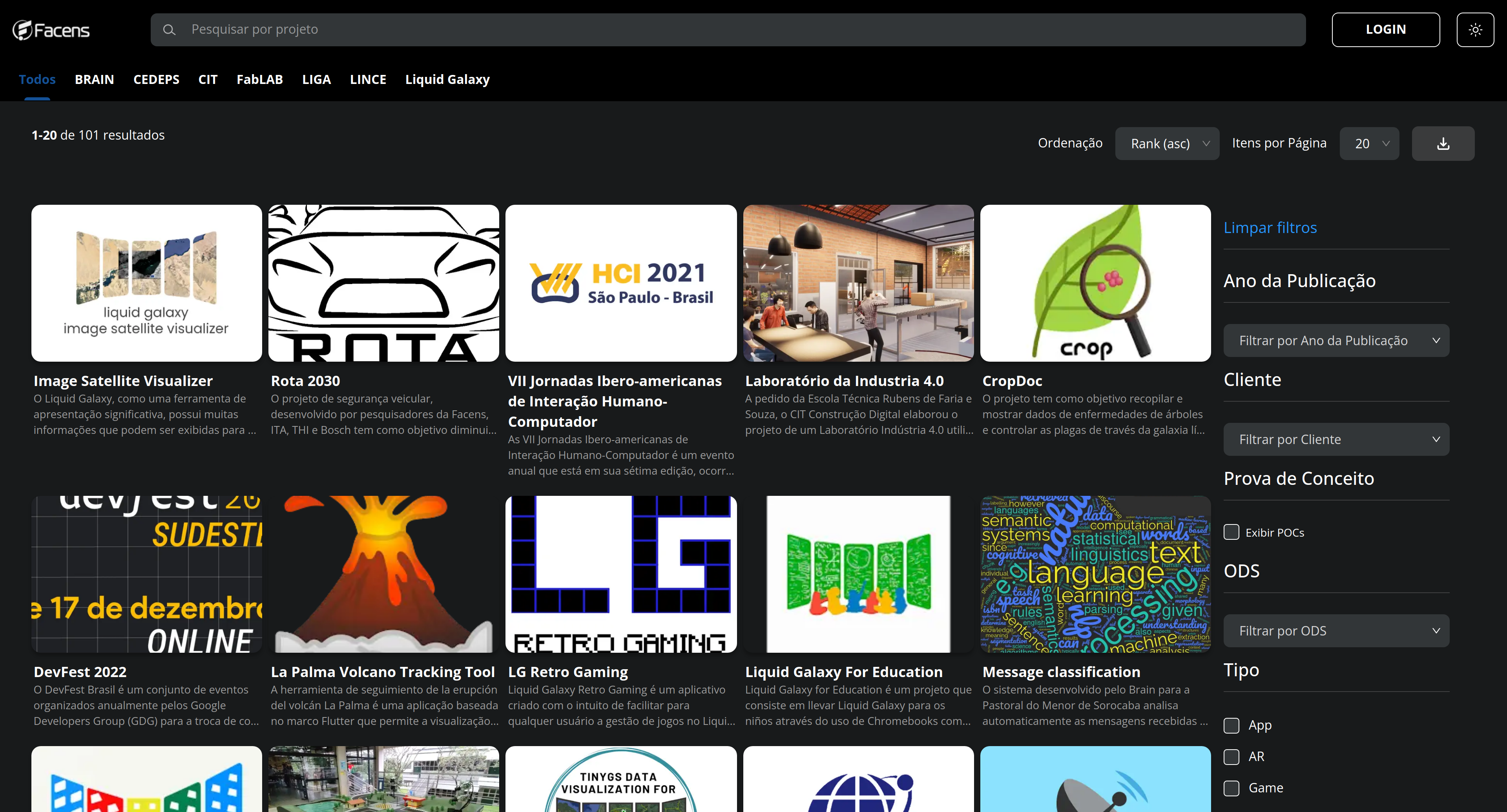This screenshot has height=812, width=1507.
Task: Toggle light theme with sun icon
Action: coord(1475,30)
